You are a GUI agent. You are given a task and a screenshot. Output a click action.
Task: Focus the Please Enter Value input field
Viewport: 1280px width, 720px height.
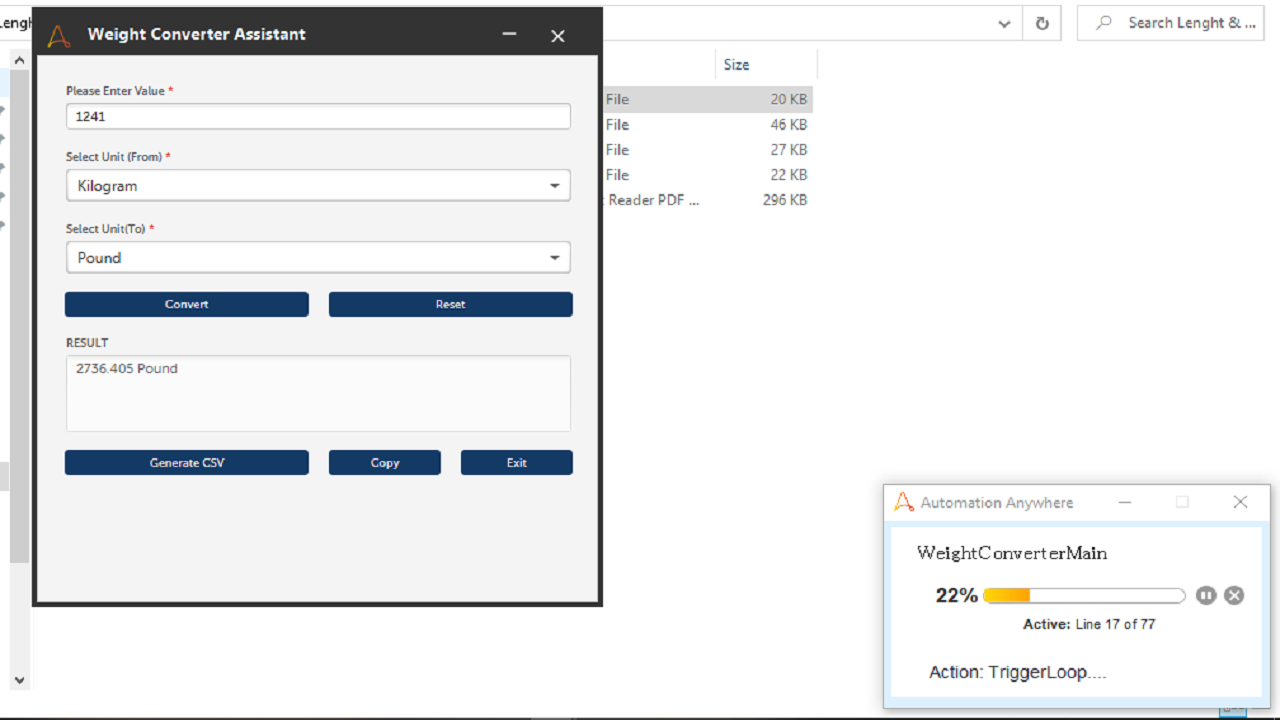[x=318, y=116]
